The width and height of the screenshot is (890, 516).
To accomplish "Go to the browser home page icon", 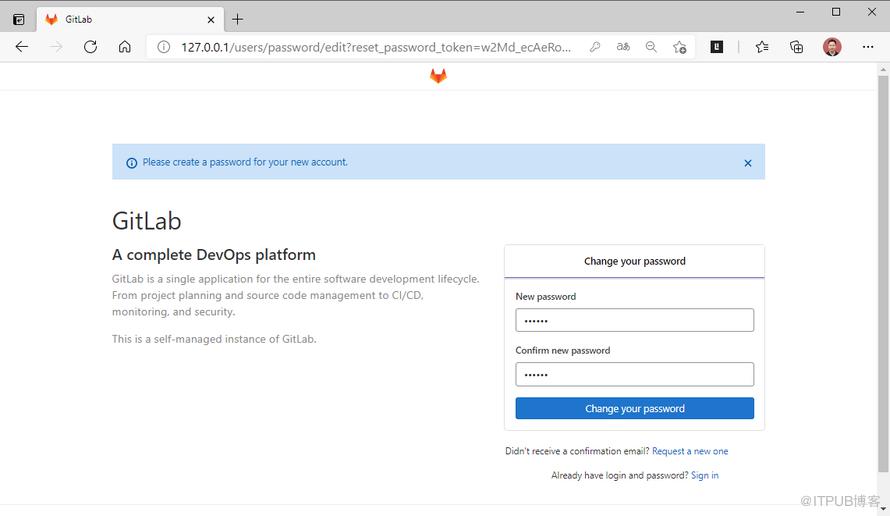I will point(125,47).
